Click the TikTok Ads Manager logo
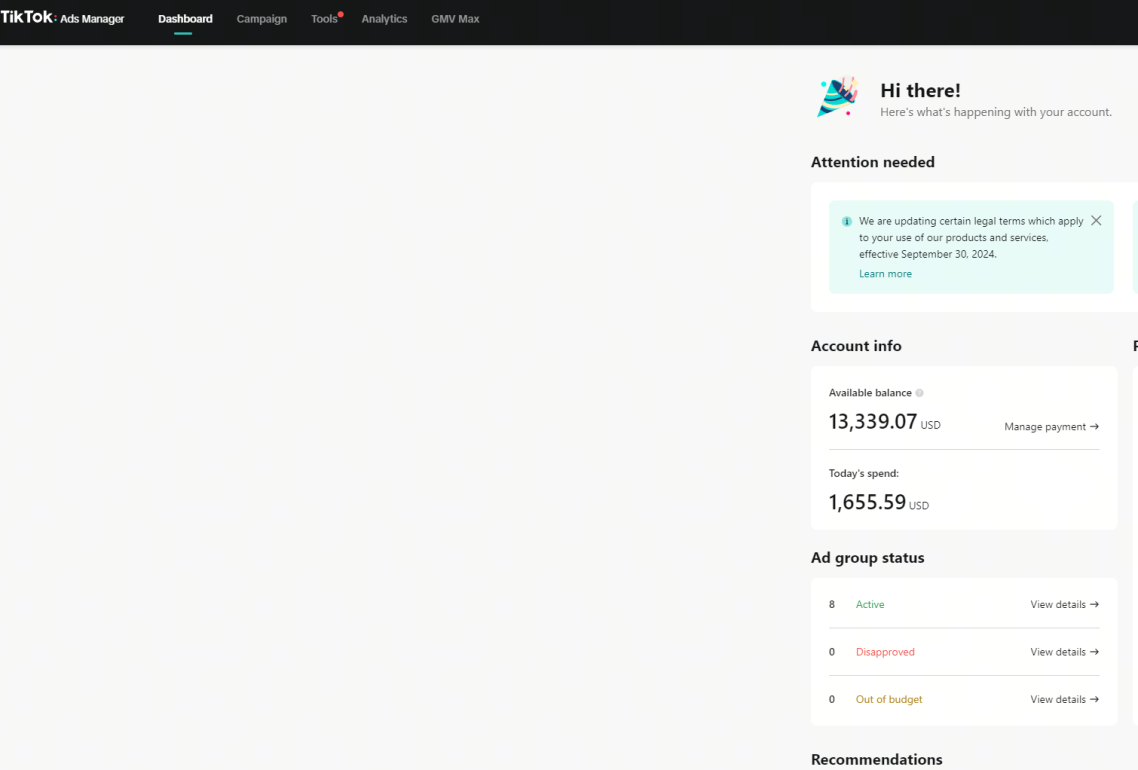Screen dimensions: 1138x770 coord(62,18)
